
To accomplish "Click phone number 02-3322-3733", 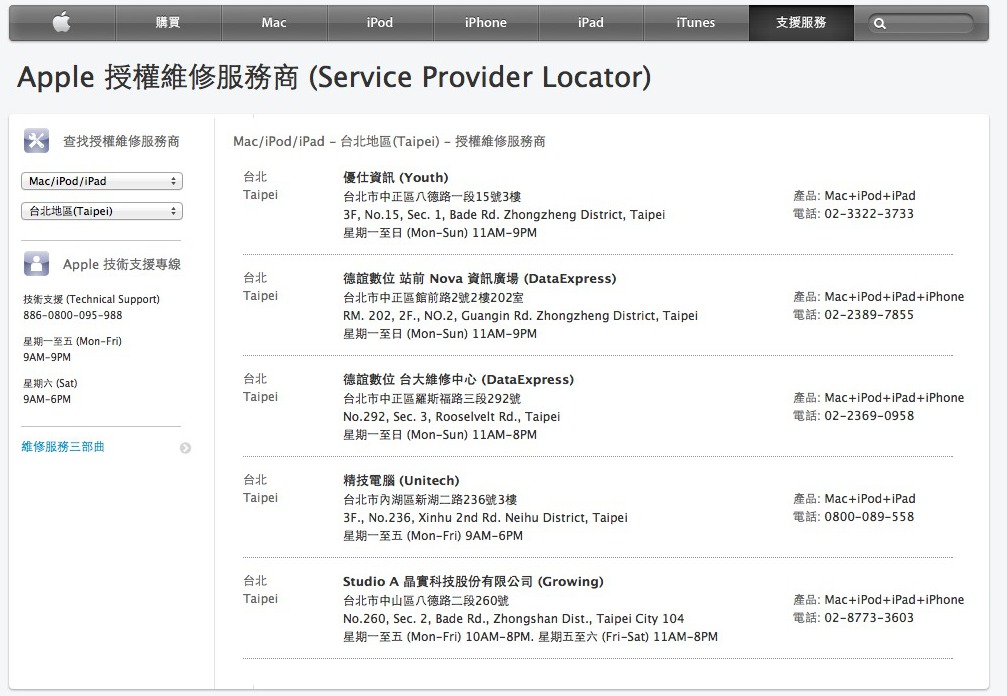I will [x=869, y=214].
